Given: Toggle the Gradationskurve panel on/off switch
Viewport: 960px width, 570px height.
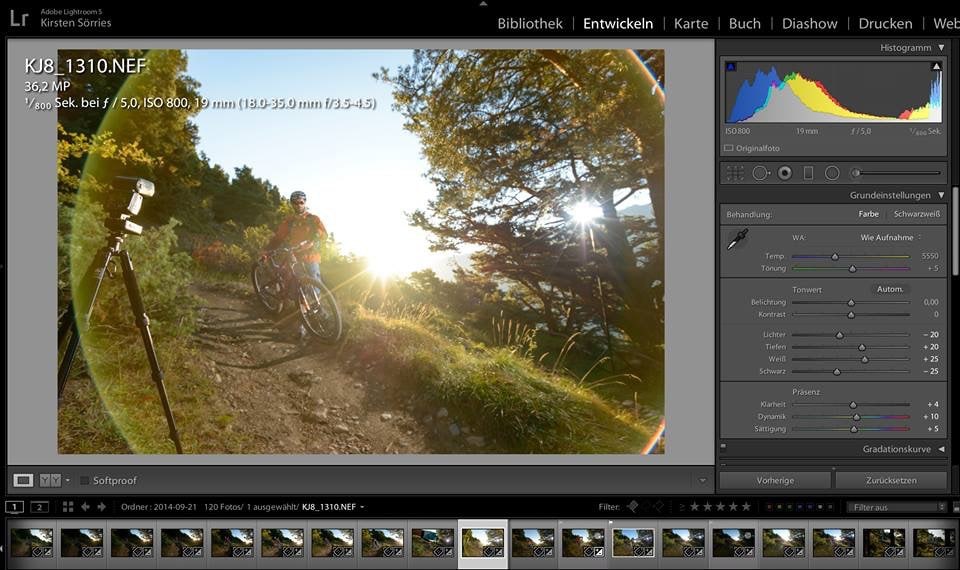Looking at the screenshot, I should 723,446.
